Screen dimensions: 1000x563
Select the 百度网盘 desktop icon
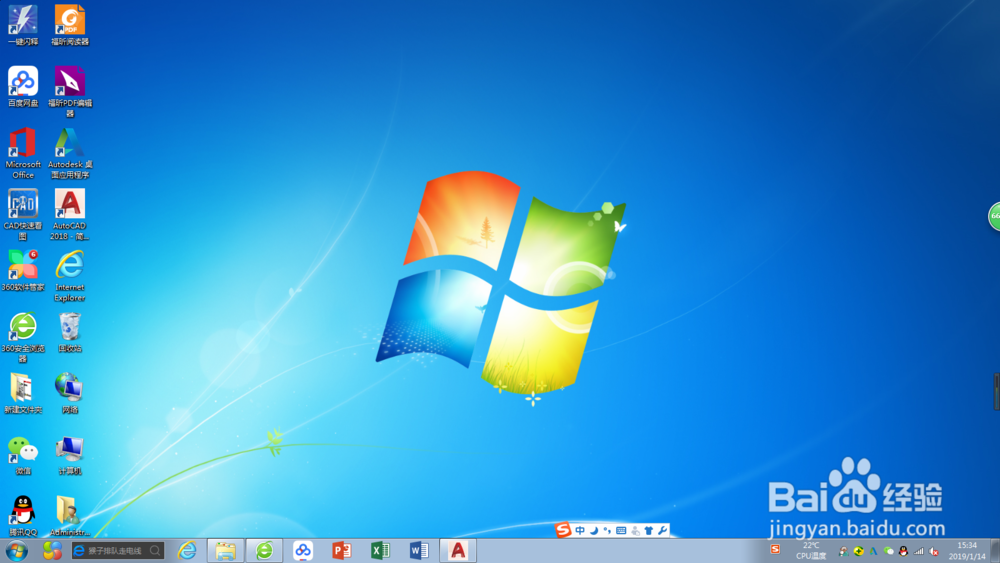tap(23, 86)
